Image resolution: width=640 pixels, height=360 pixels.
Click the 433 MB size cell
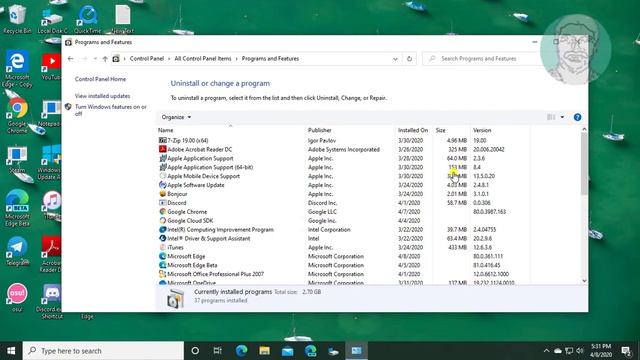point(457,247)
